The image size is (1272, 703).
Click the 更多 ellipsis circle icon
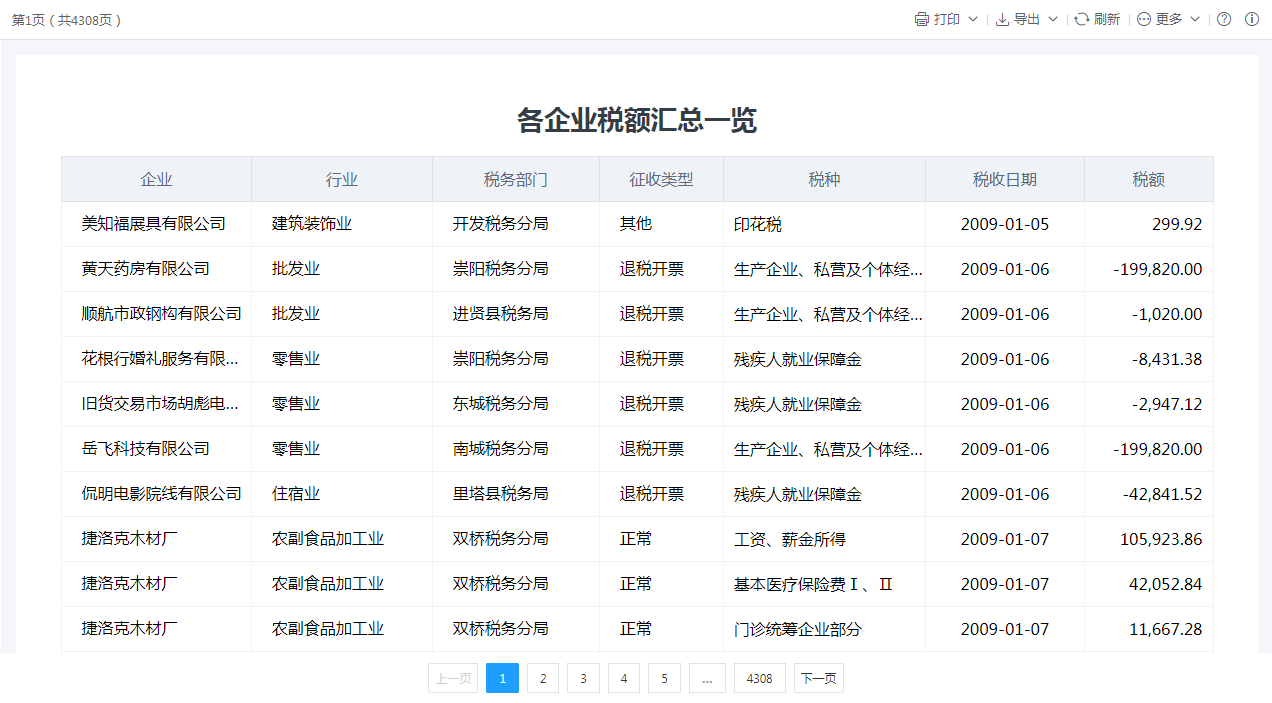tap(1144, 19)
